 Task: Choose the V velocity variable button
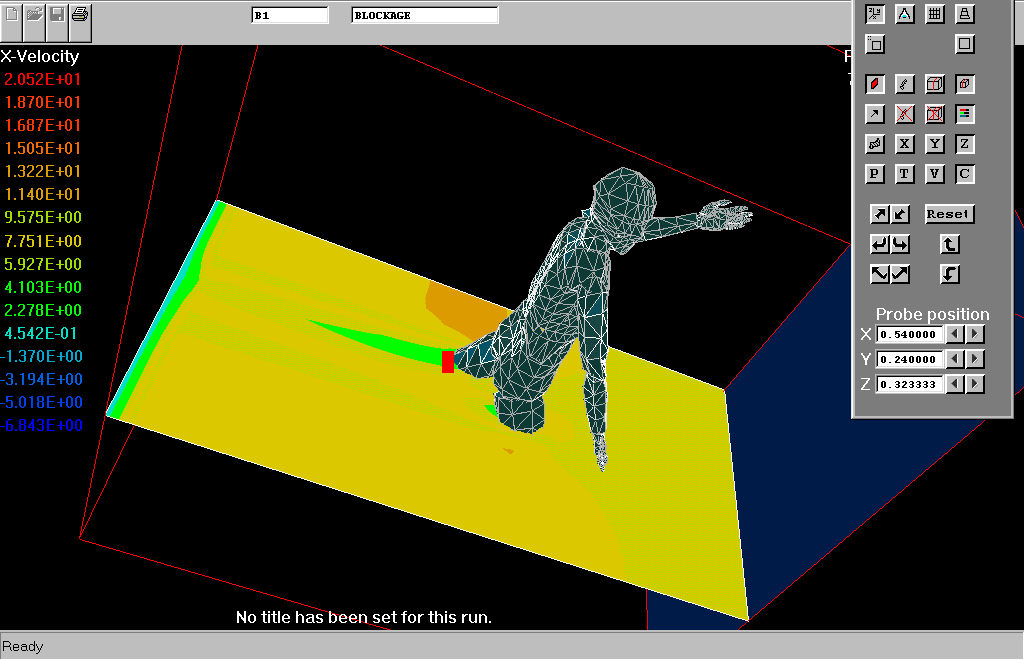pyautogui.click(x=935, y=174)
